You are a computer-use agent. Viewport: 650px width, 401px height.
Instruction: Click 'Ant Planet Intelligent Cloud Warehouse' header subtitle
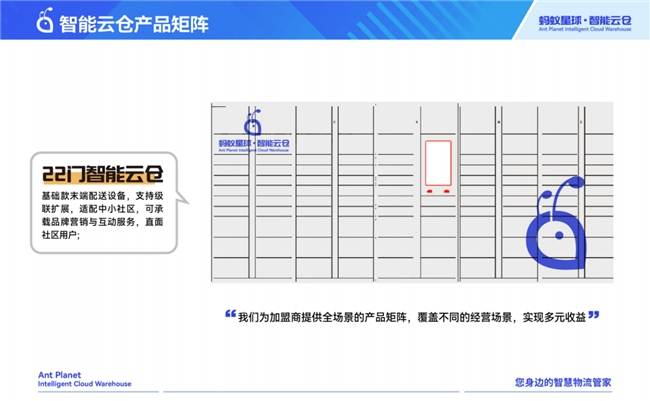pos(585,29)
